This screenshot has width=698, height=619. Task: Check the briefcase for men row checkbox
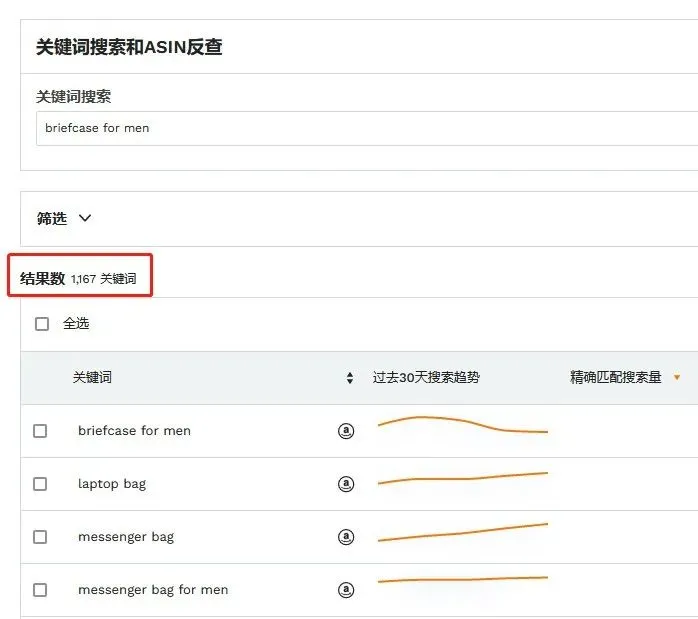[40, 431]
